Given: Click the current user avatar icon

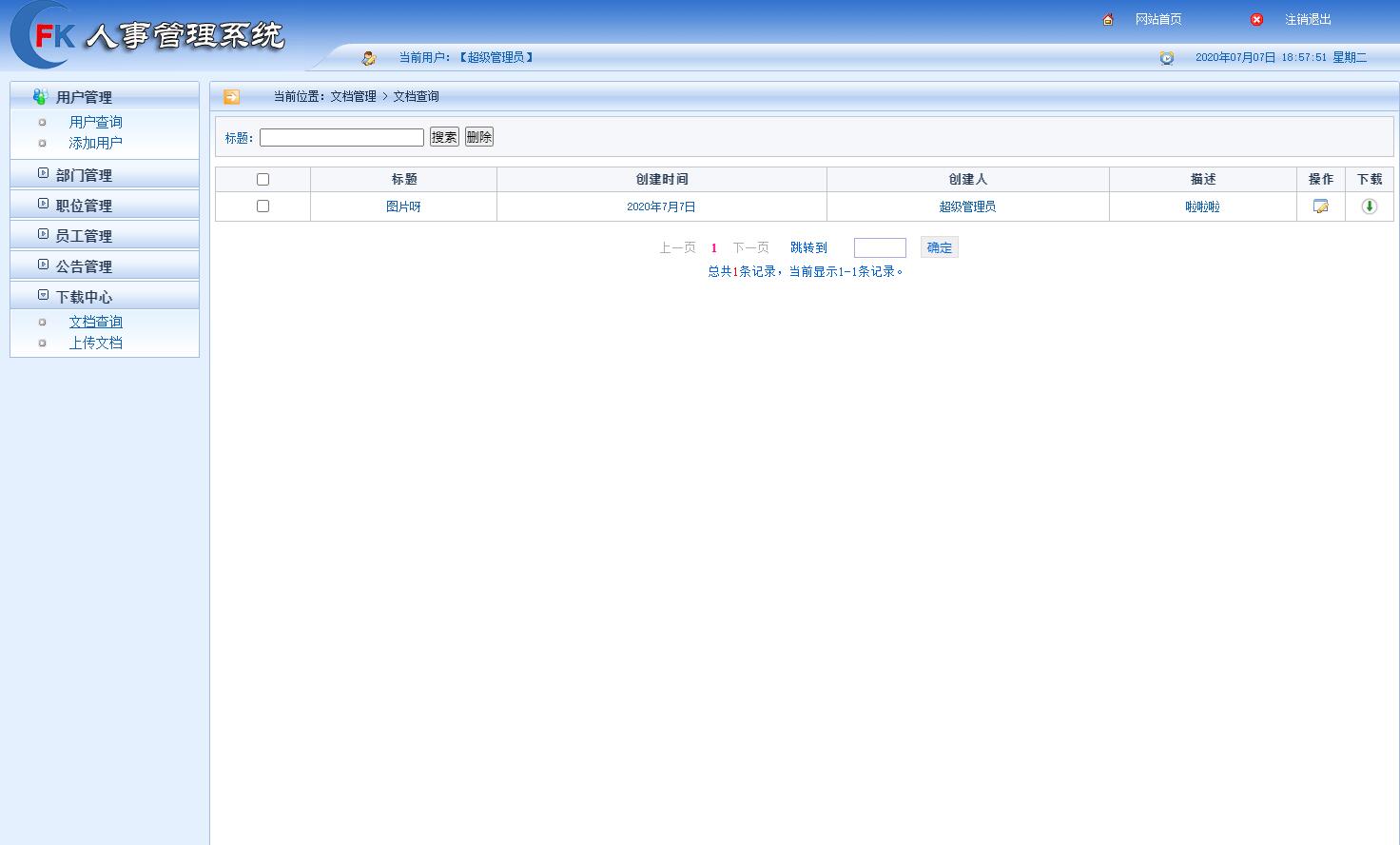Looking at the screenshot, I should point(369,58).
